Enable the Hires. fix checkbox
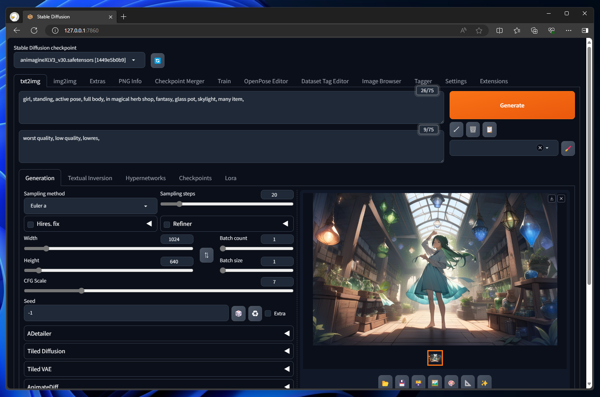This screenshot has width=600, height=397. 30,224
